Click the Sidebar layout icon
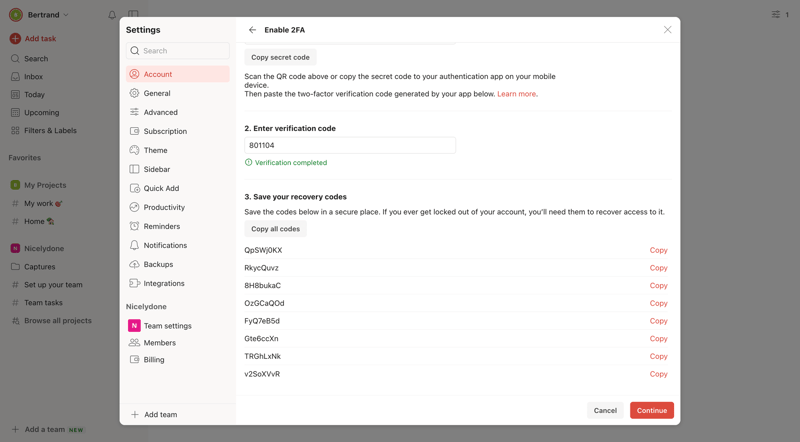The image size is (800, 442). coord(134,169)
